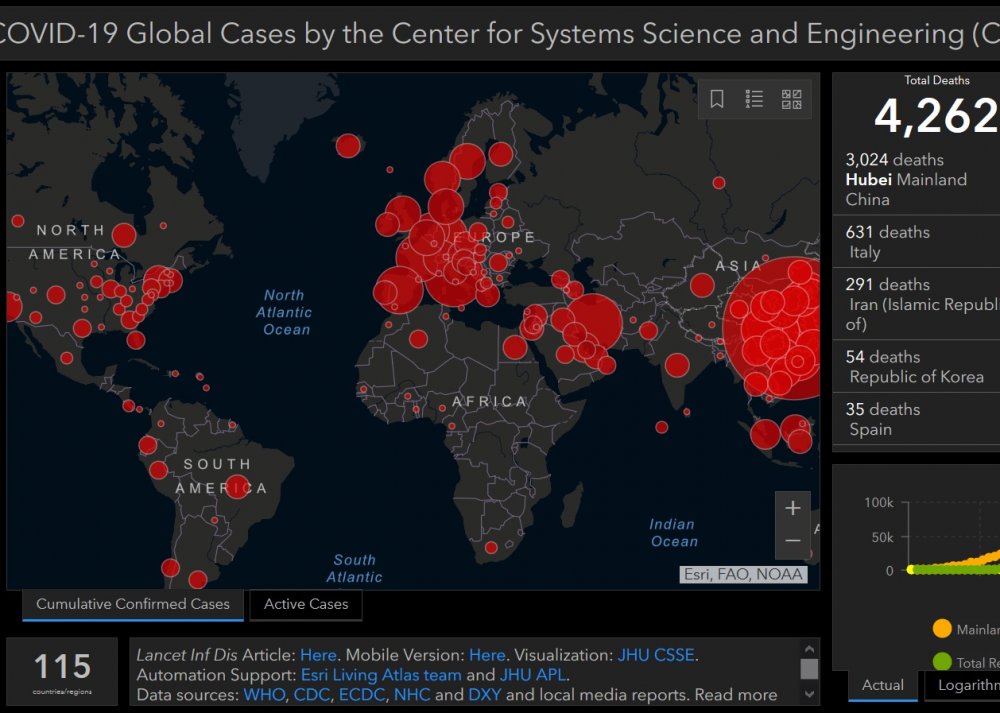This screenshot has width=1000, height=713.
Task: Show the map legend list icon
Action: pyautogui.click(x=754, y=99)
